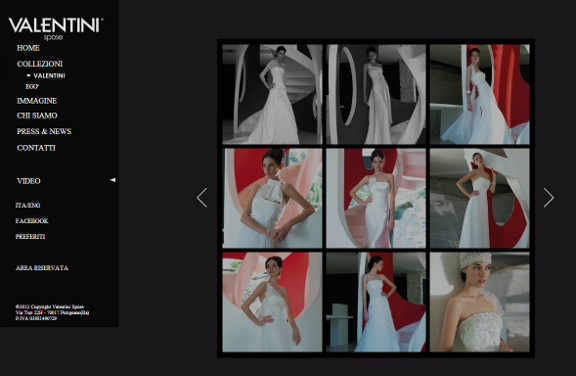This screenshot has width=576, height=376.
Task: Open the CONTATTI page
Action: pyautogui.click(x=36, y=148)
